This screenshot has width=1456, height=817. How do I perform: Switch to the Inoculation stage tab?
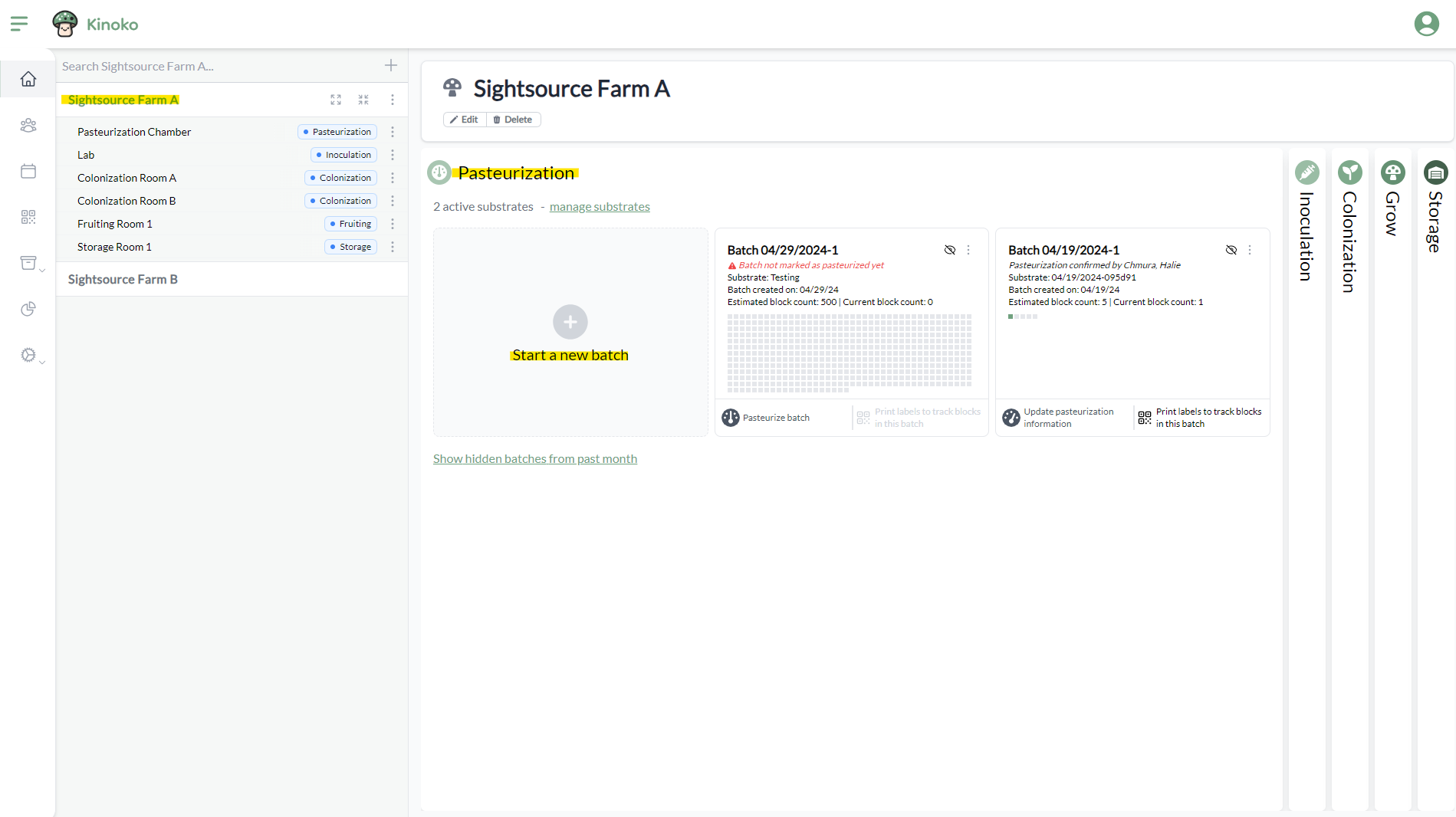pos(1306,222)
